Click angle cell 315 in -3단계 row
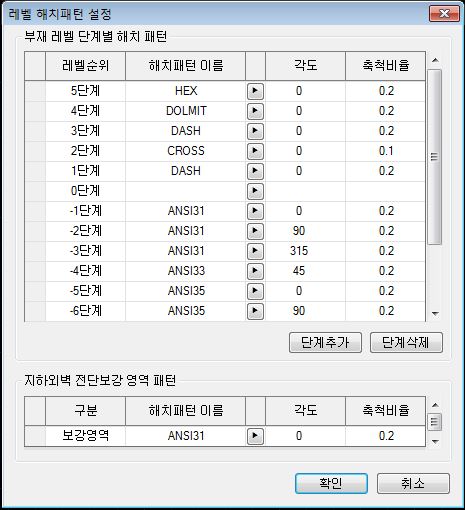Image resolution: width=465 pixels, height=510 pixels. click(x=305, y=251)
